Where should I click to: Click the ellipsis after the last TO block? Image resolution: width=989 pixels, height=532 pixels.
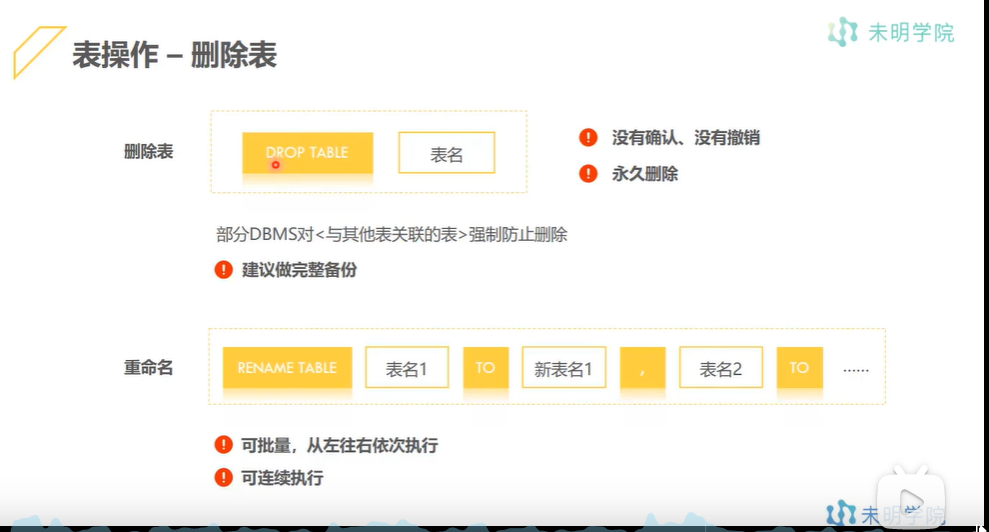click(x=856, y=370)
